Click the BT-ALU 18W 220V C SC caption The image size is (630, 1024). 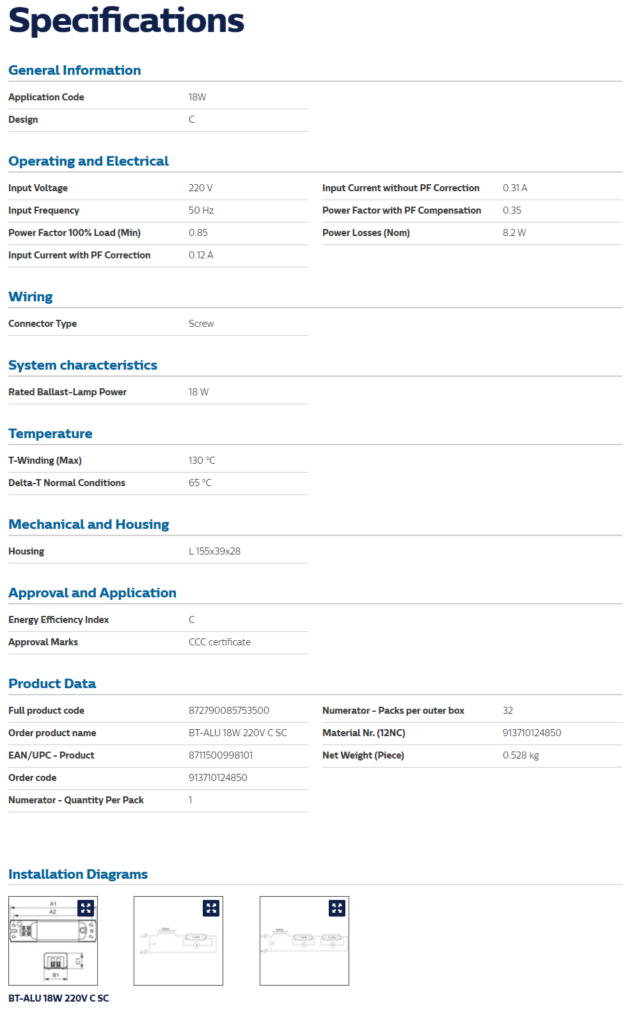pyautogui.click(x=58, y=999)
